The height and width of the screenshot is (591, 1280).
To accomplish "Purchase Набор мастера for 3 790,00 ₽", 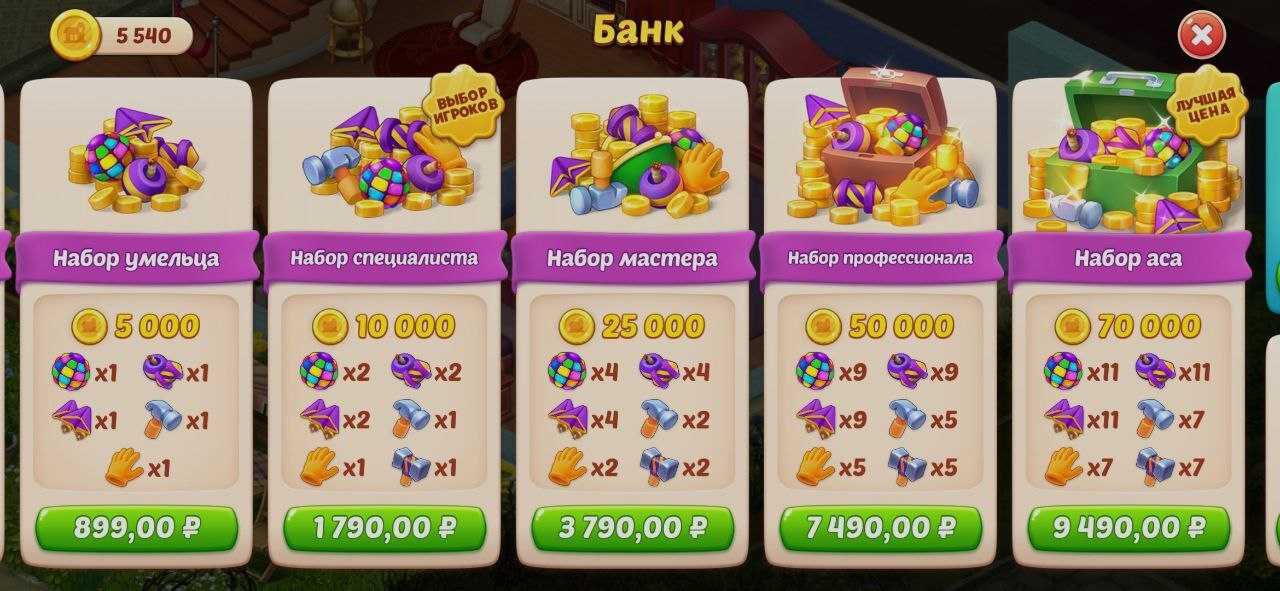I will tap(632, 528).
